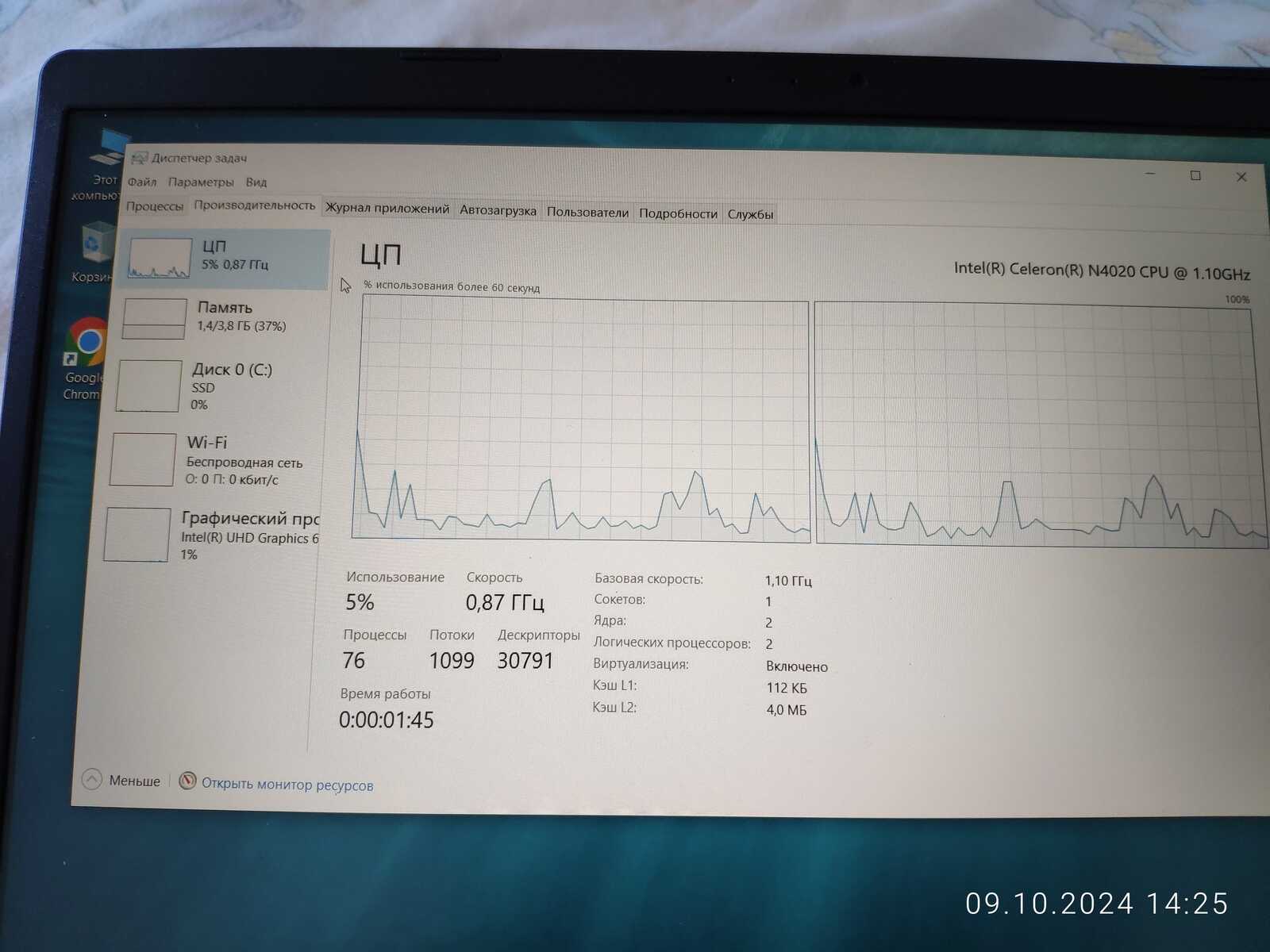Open the Пользователи tab

click(x=587, y=213)
